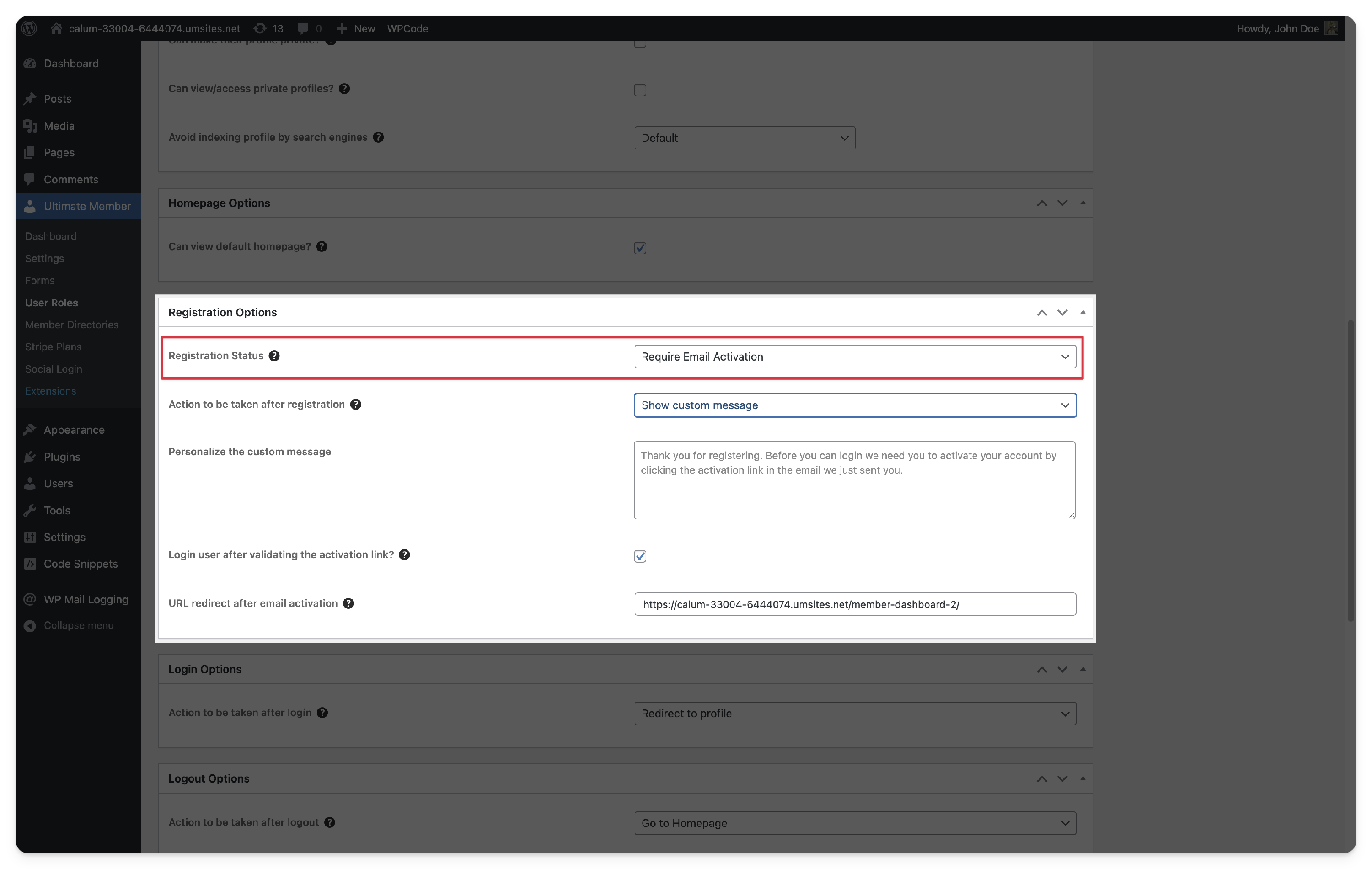
Task: Go to Member Directories submenu
Action: click(x=72, y=325)
